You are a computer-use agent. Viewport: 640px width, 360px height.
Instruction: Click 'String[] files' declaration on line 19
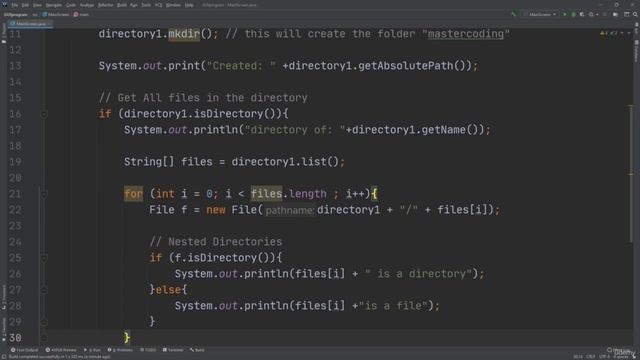pyautogui.click(x=168, y=162)
